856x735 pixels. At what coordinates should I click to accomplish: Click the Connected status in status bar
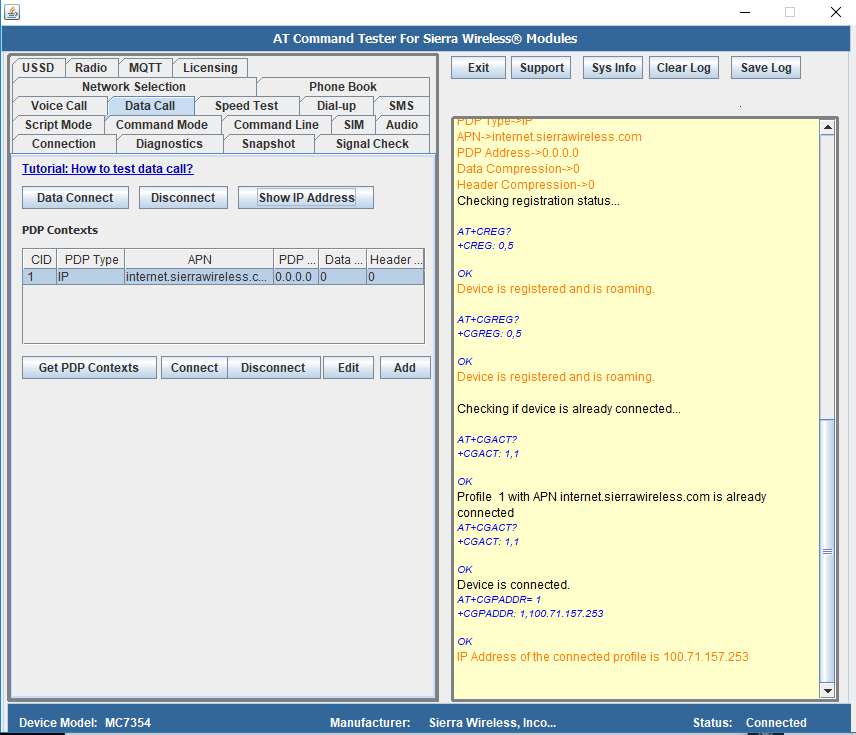click(x=776, y=722)
